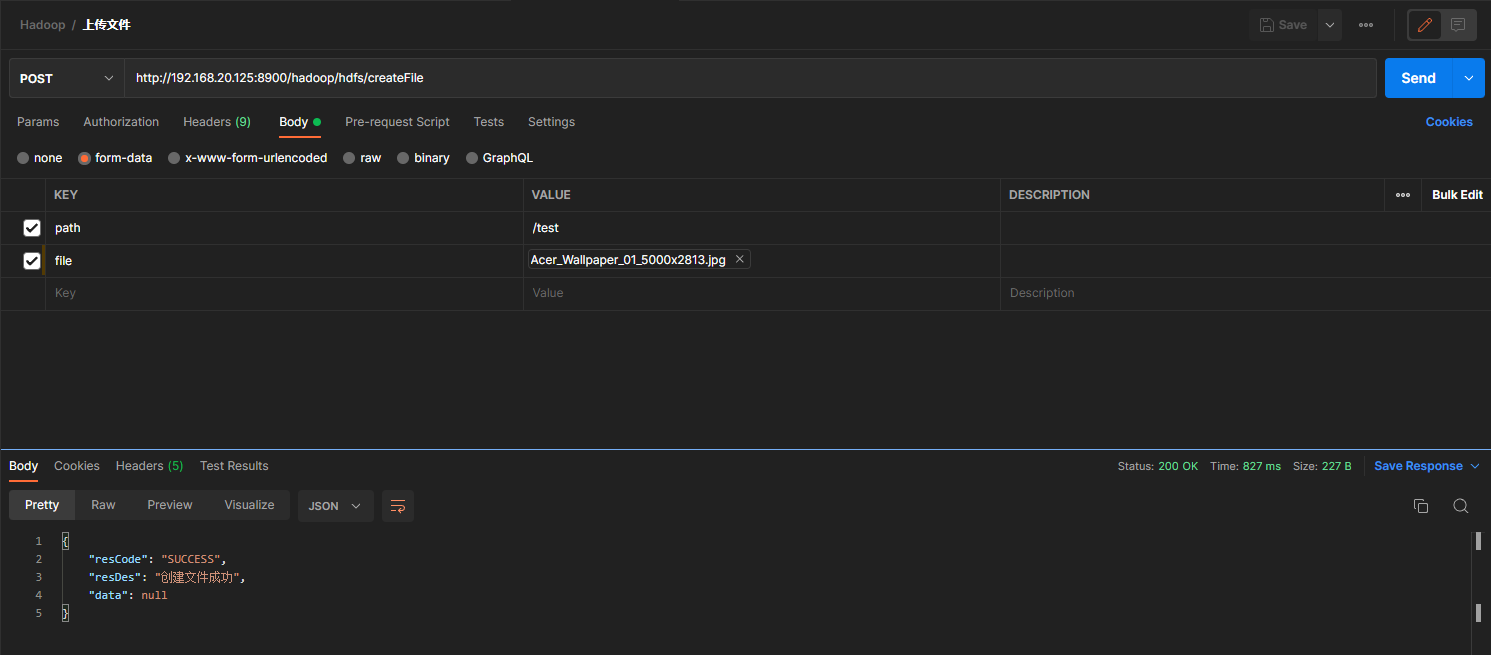Viewport: 1491px width, 655px height.
Task: Click the /test value cell
Action: pos(762,228)
